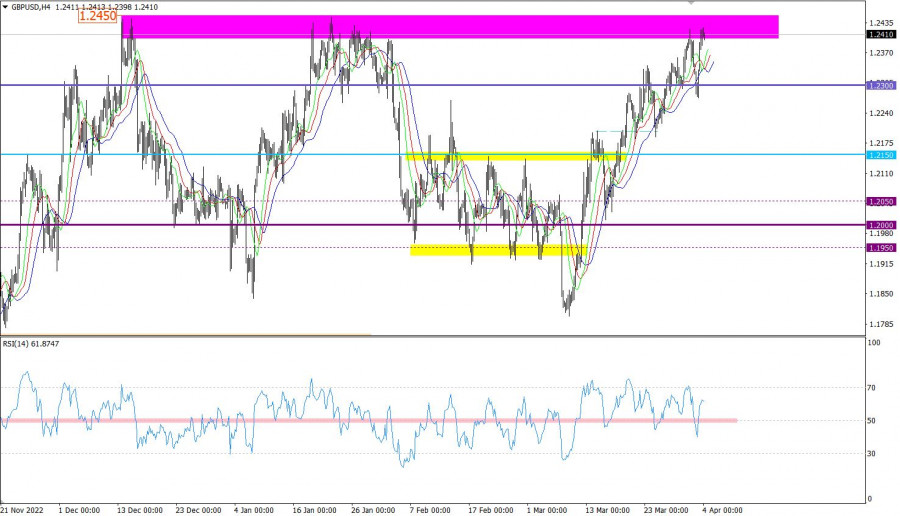Click the 4 Apr 00:00 date label
This screenshot has height=516, width=900.
point(720,510)
